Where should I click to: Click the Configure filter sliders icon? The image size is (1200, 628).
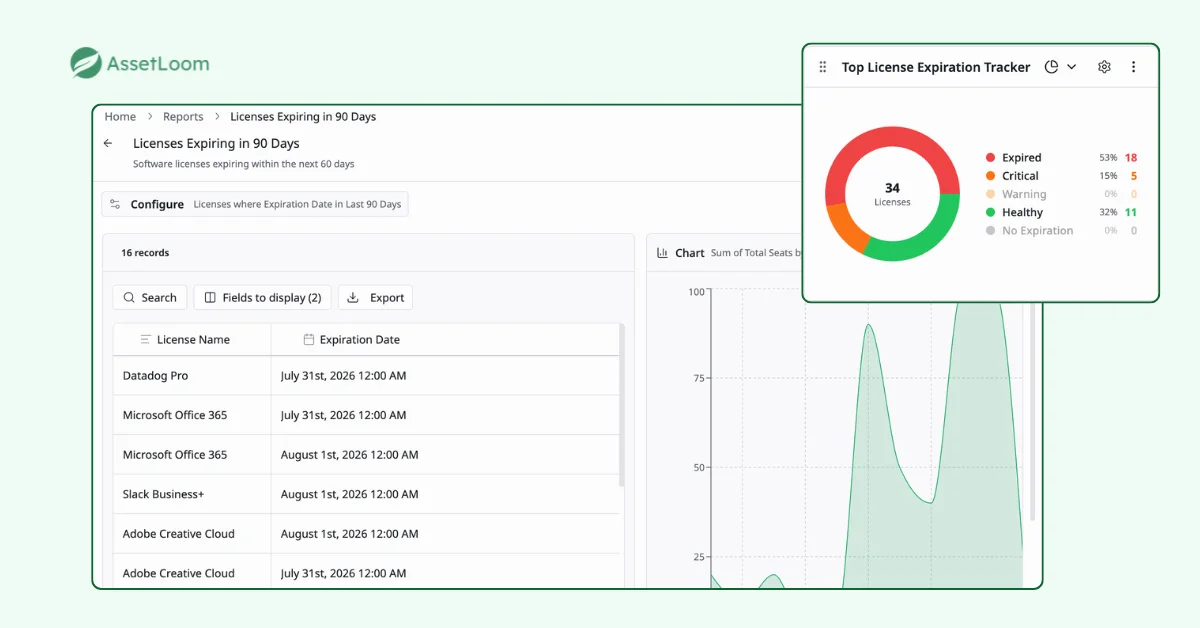[x=115, y=204]
